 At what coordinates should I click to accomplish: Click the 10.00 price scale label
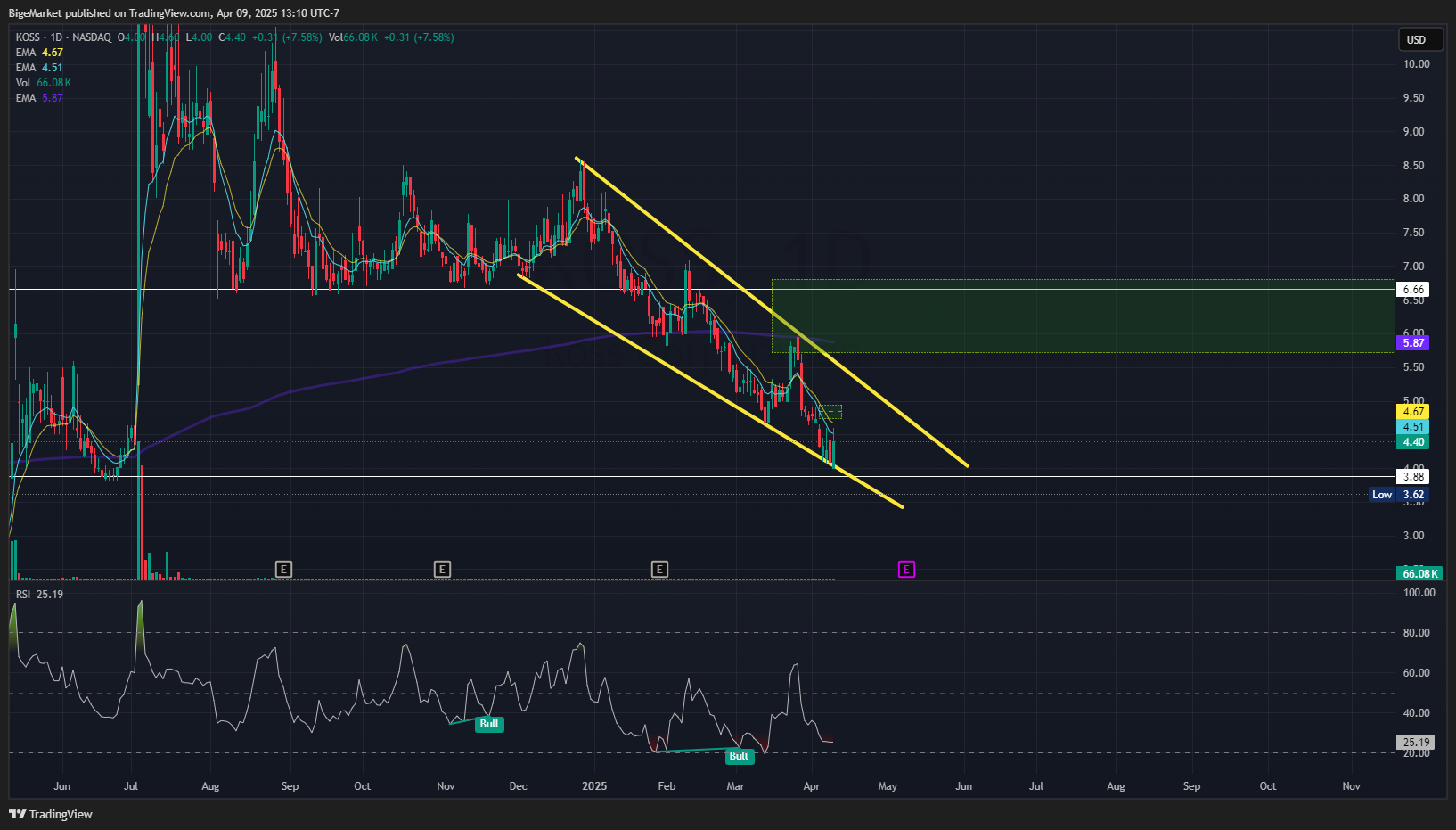(1416, 64)
